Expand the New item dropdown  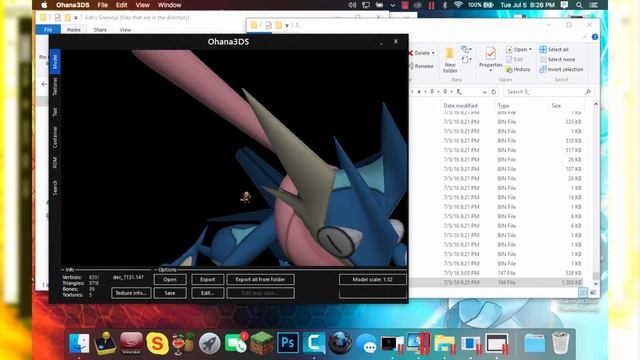coord(466,50)
